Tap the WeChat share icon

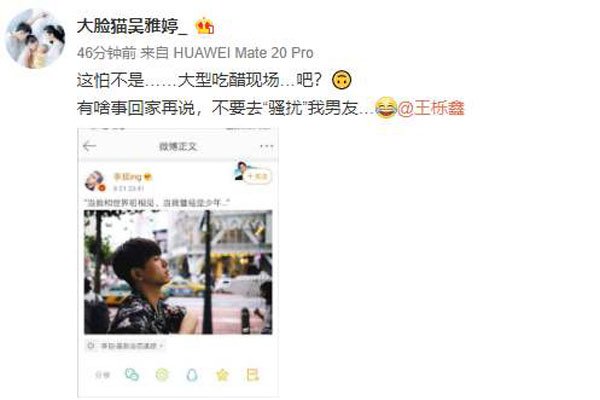tap(132, 375)
